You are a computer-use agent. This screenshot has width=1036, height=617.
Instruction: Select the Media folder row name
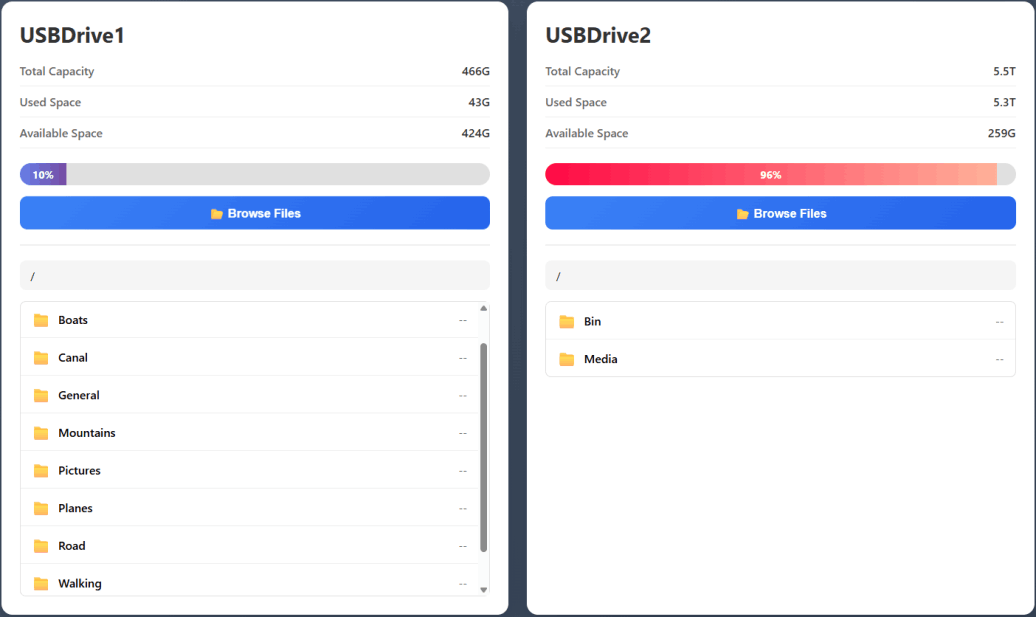pos(601,359)
